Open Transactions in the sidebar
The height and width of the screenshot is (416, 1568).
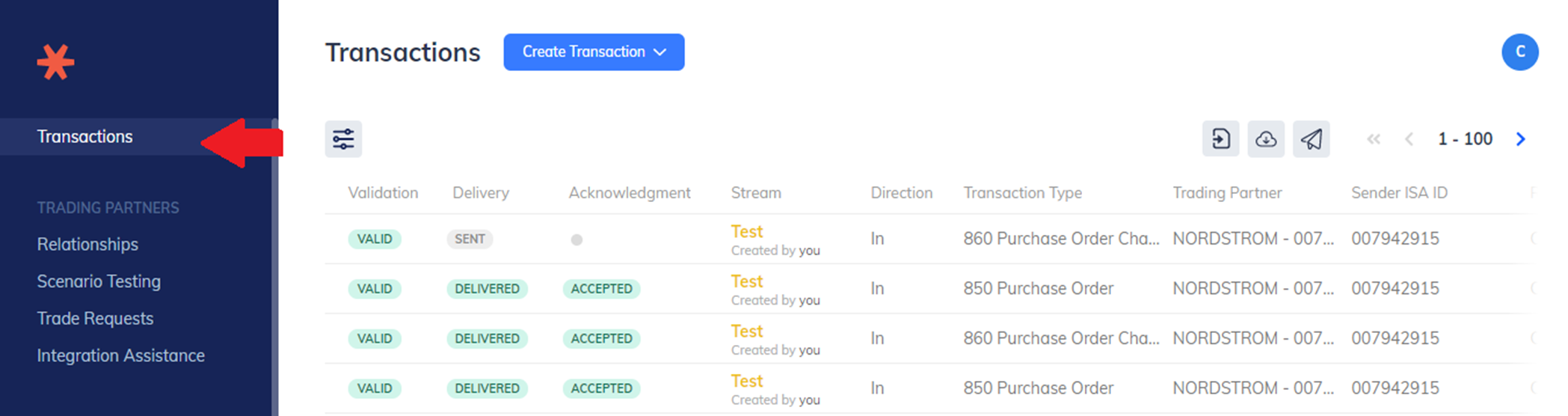click(x=85, y=137)
